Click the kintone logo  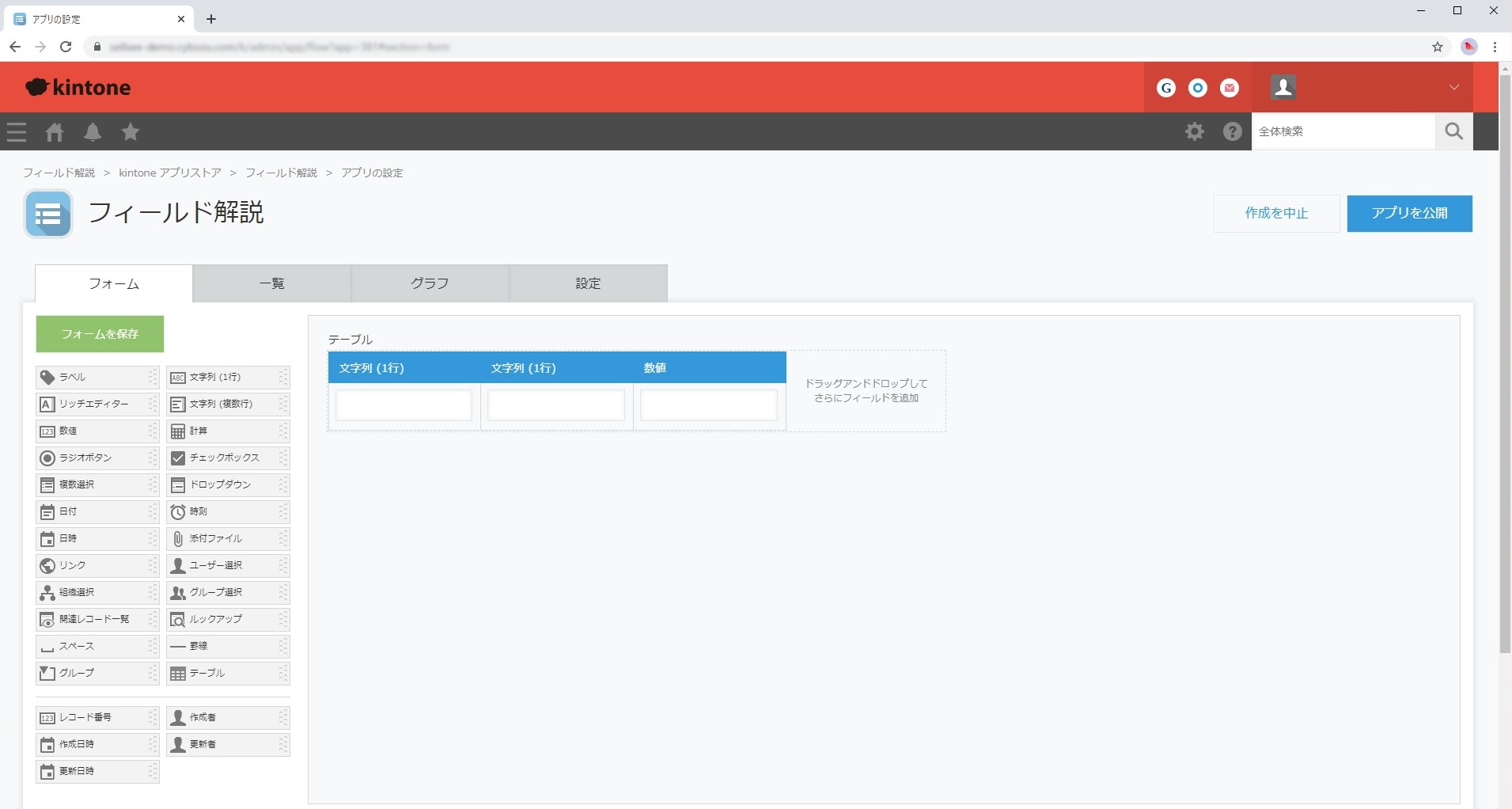78,87
